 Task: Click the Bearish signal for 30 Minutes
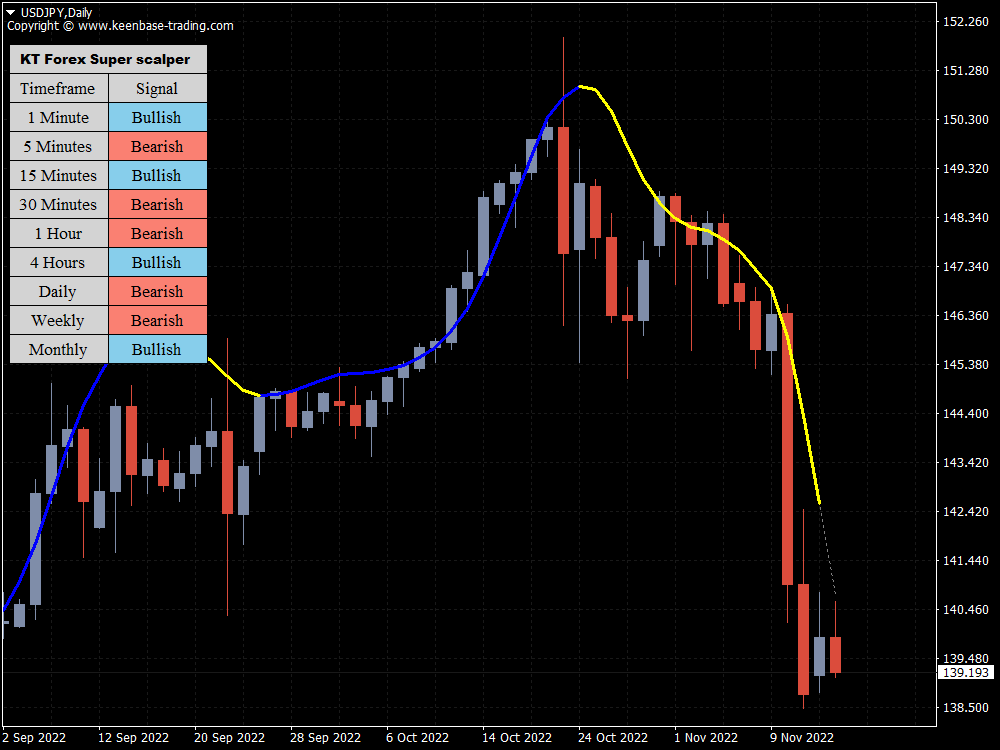(x=158, y=204)
